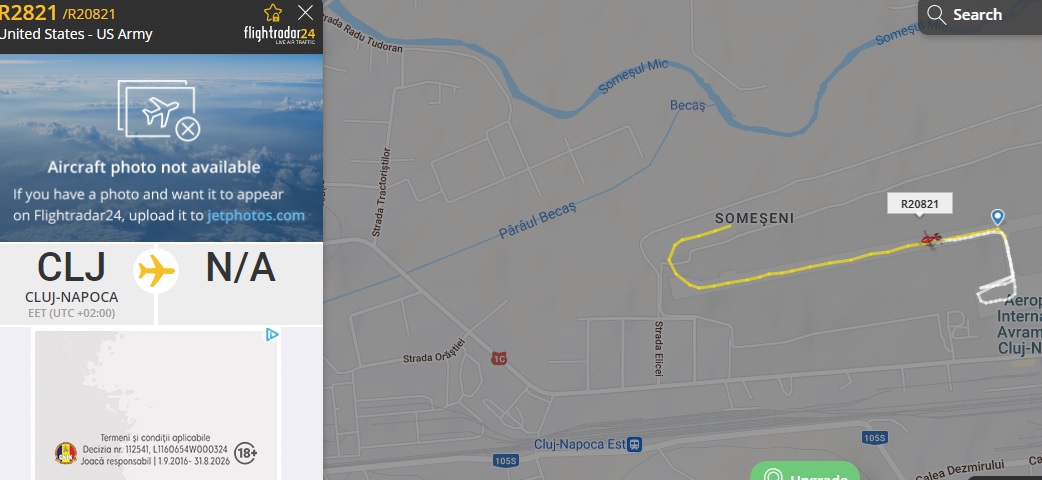Click the R20821 callsign label on map
This screenshot has width=1042, height=480.
(x=920, y=204)
